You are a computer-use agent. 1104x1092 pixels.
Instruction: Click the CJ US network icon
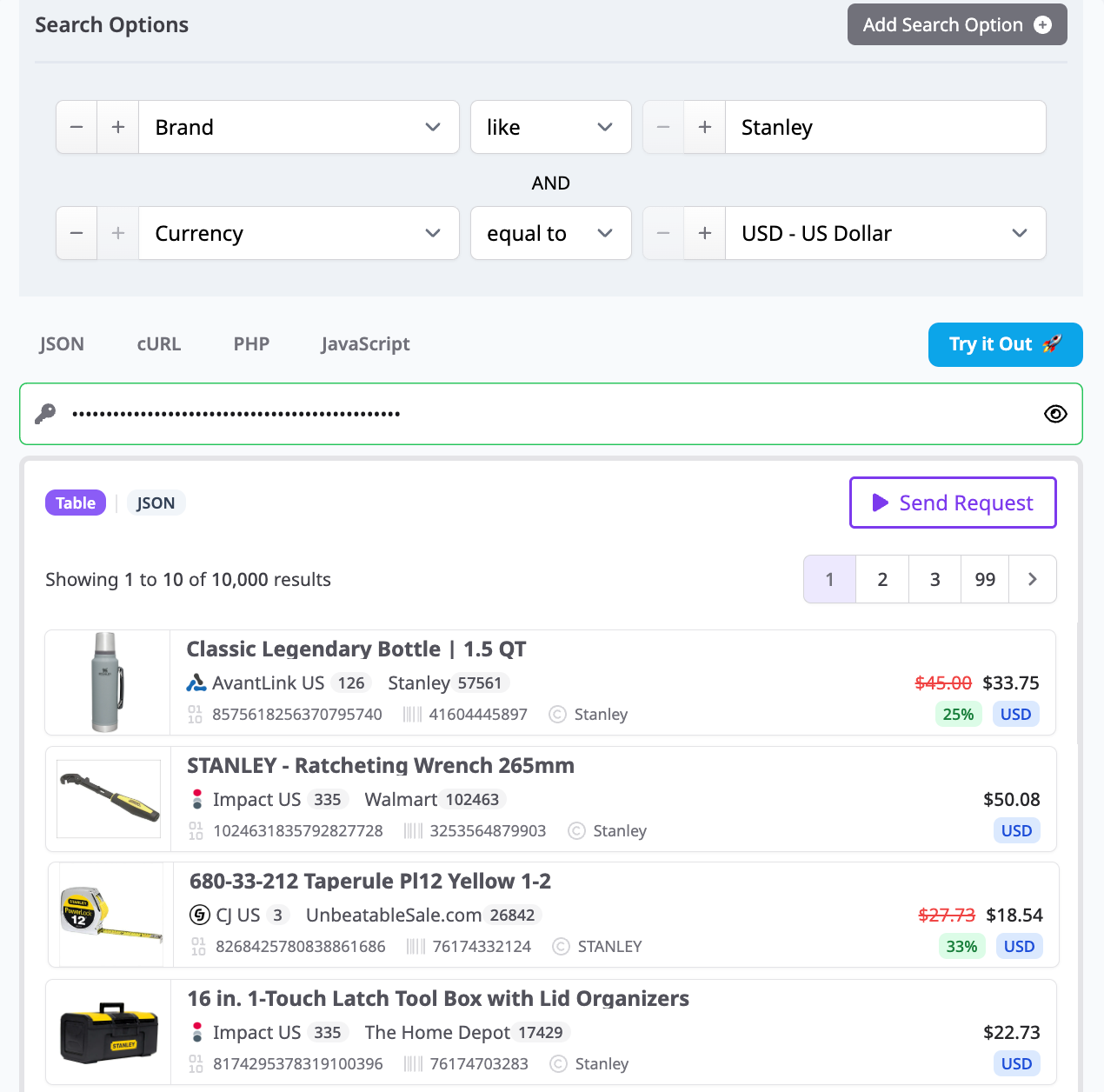tap(200, 915)
